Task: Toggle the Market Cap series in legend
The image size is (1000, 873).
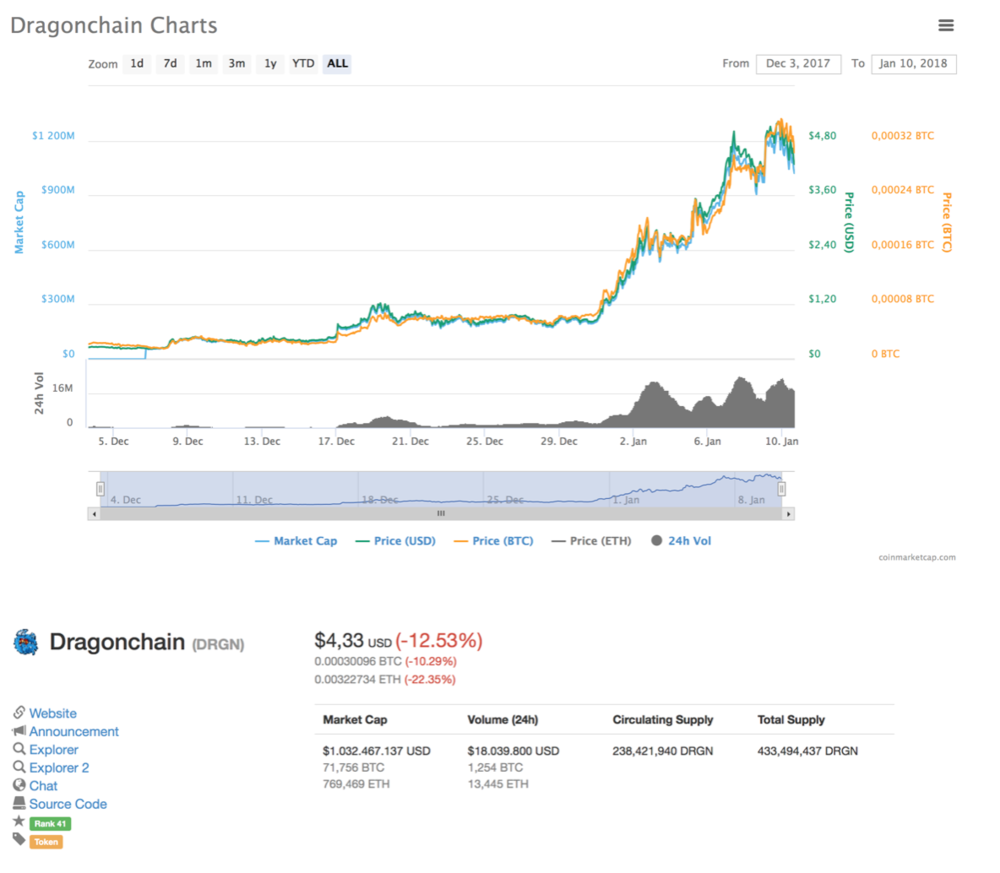Action: click(296, 541)
